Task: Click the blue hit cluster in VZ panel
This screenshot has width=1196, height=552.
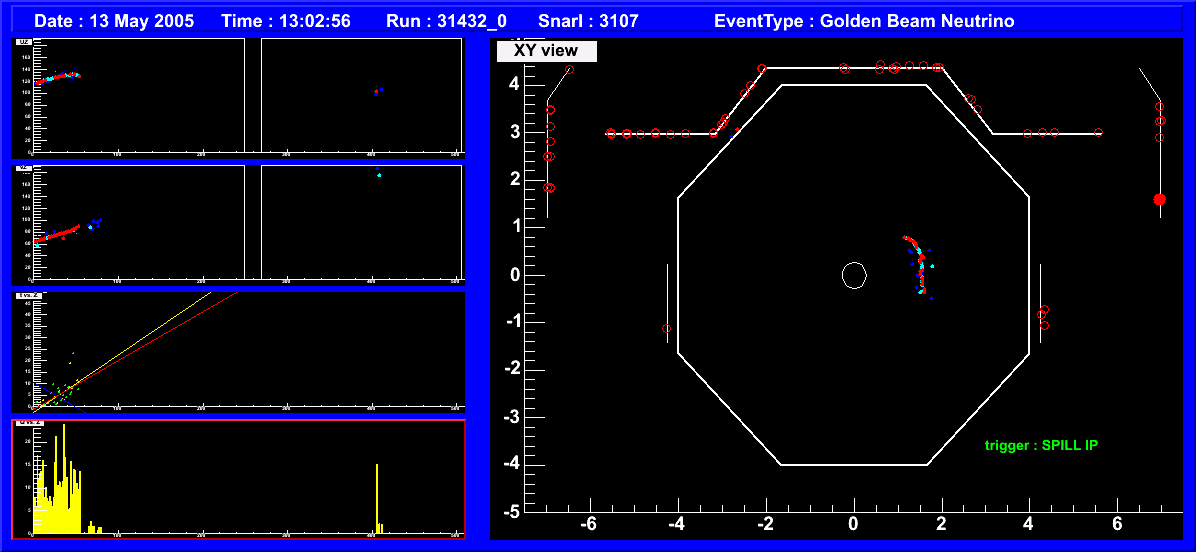Action: 95,222
